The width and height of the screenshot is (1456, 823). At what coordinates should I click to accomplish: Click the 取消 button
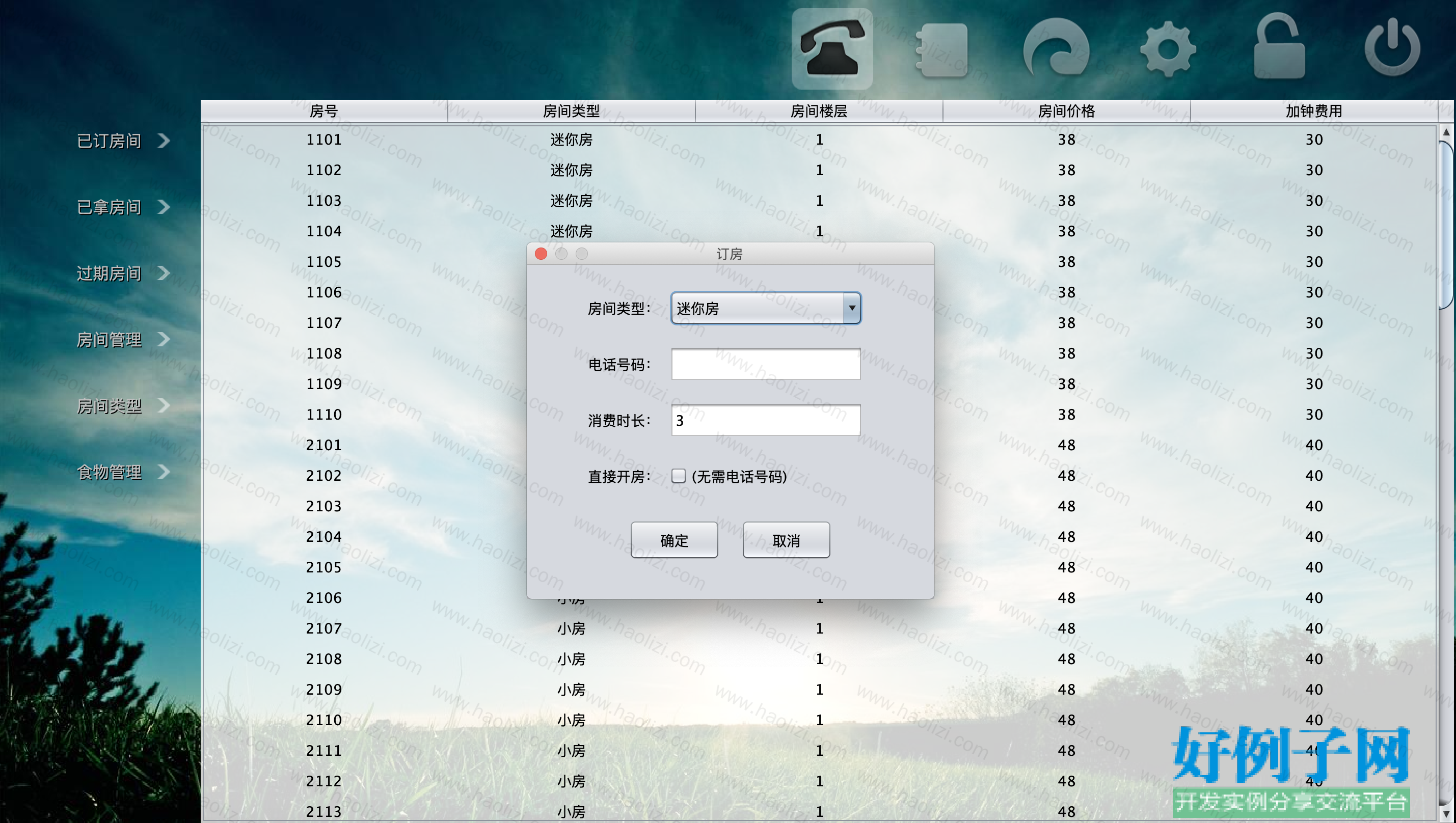[786, 540]
